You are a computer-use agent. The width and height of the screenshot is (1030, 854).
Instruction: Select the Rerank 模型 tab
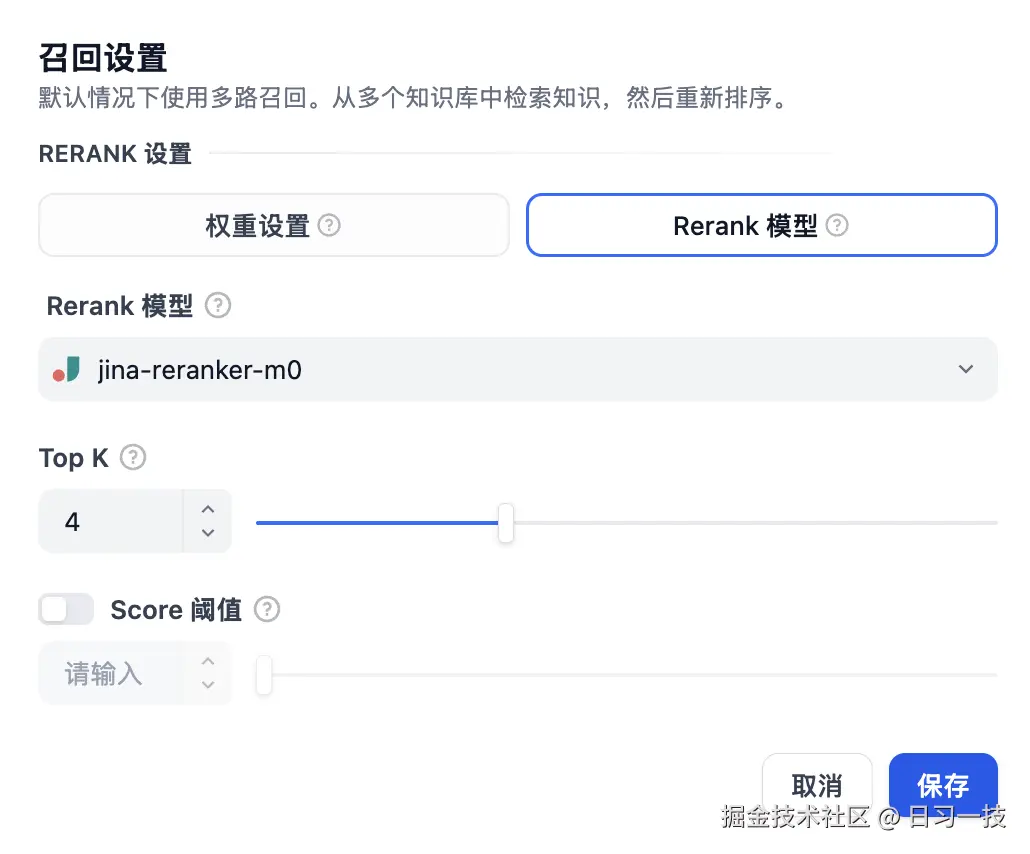pos(762,225)
